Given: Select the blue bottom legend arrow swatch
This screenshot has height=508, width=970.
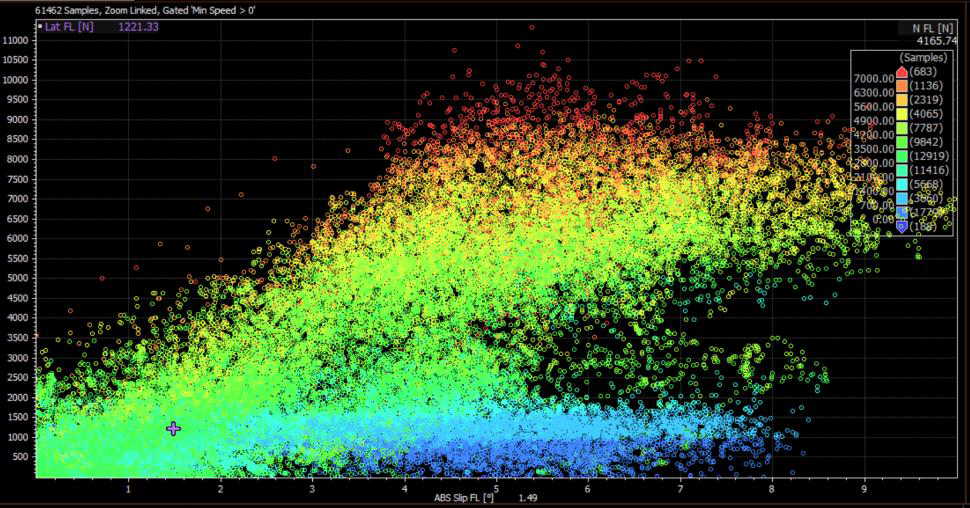Looking at the screenshot, I should click(x=902, y=226).
